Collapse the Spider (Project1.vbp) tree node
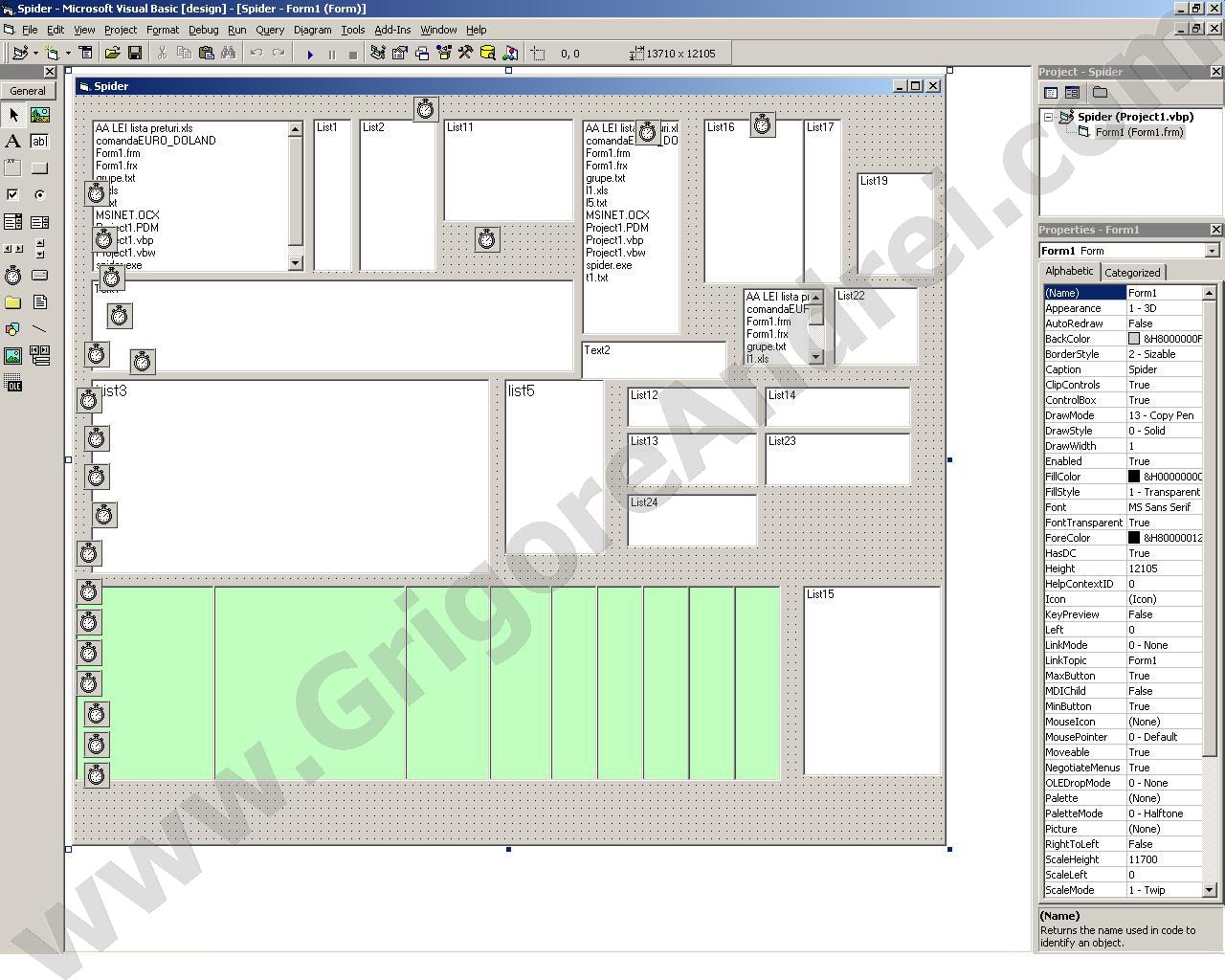1225x980 pixels. tap(1049, 117)
